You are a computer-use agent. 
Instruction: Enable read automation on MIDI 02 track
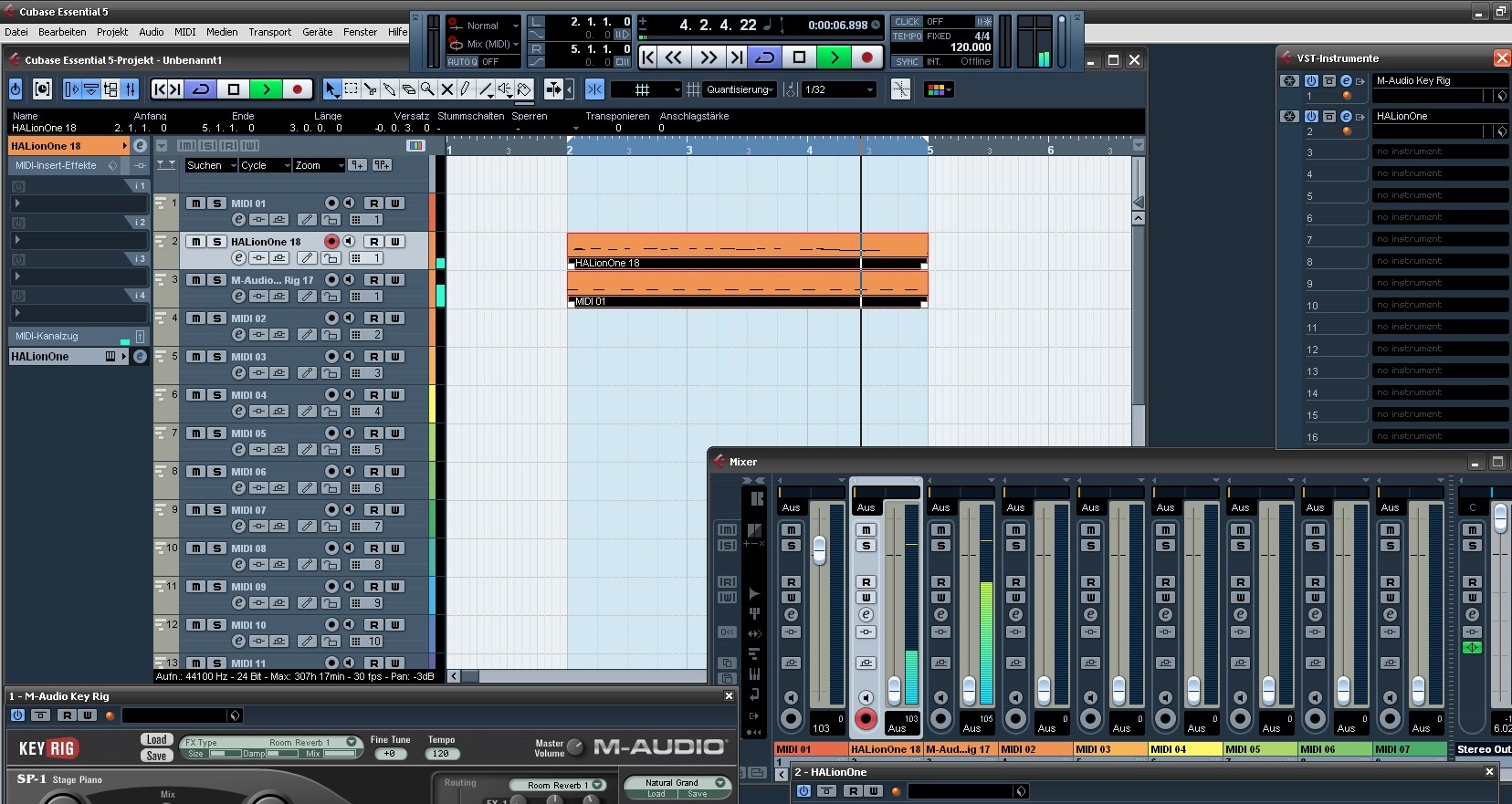[x=373, y=318]
